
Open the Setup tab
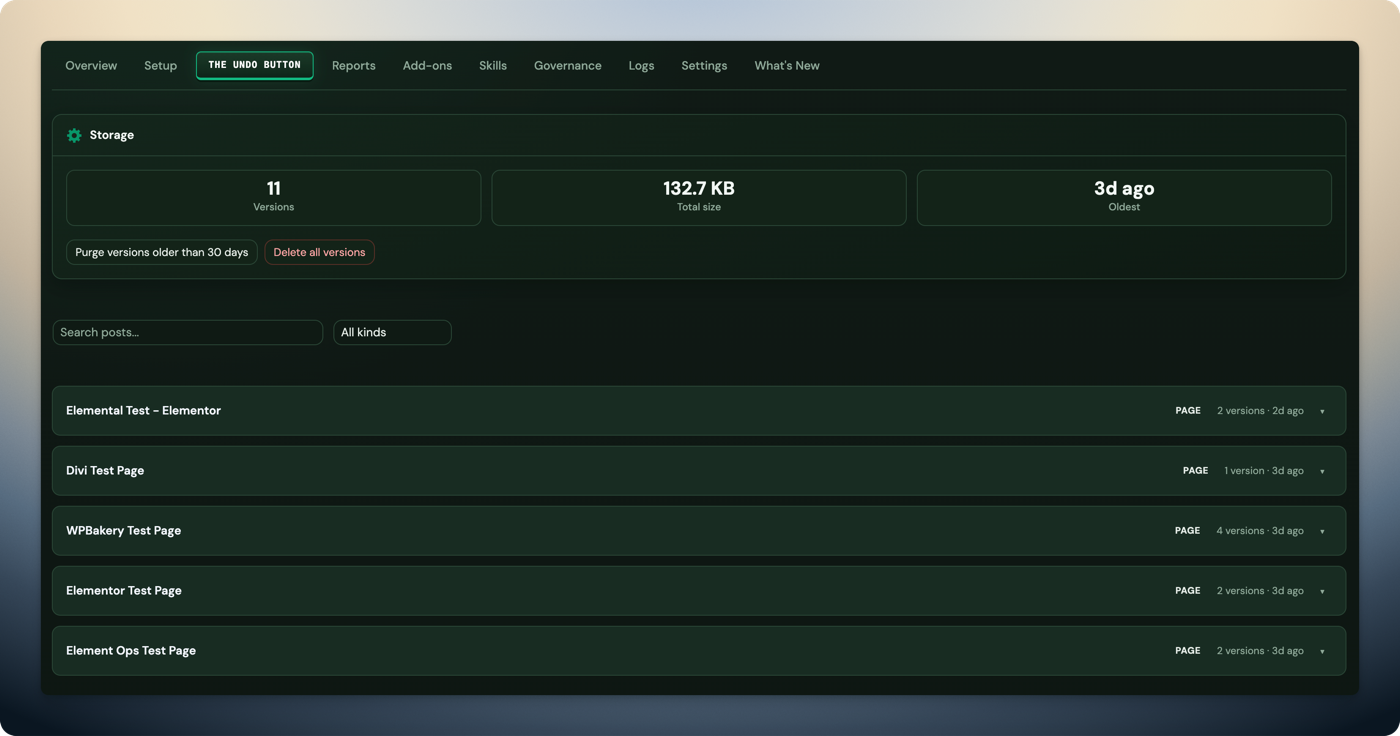pyautogui.click(x=160, y=66)
